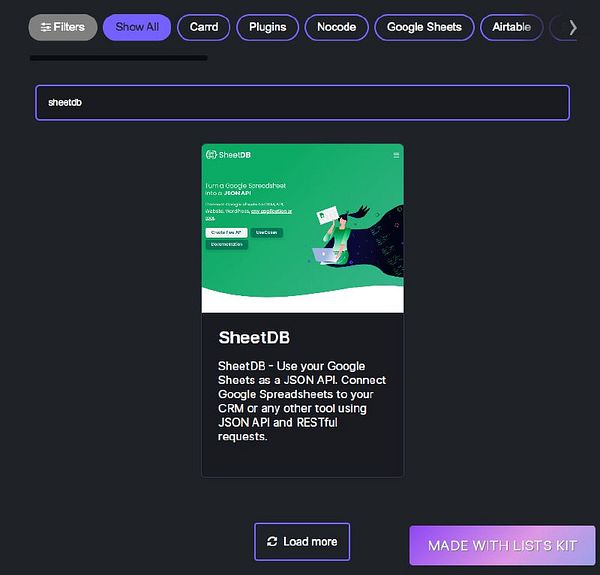Click the Documentation button in the preview
The image size is (600, 575).
(x=227, y=244)
